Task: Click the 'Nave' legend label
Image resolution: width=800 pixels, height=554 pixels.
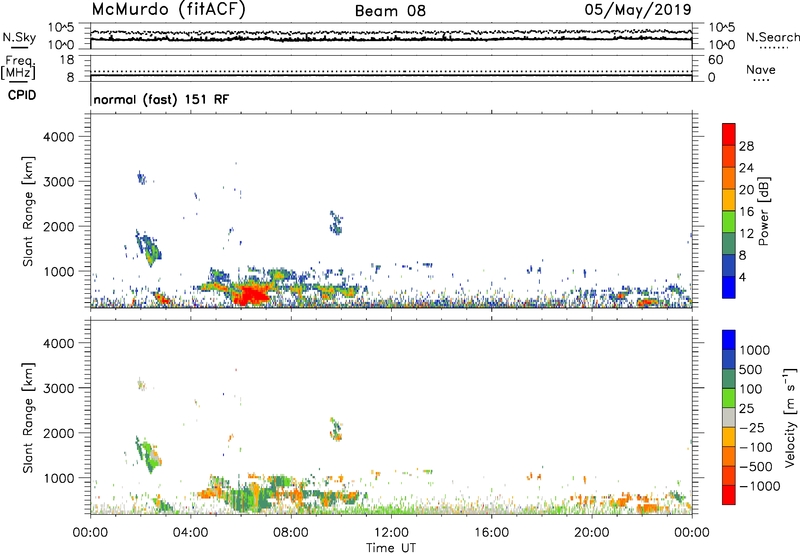Action: click(760, 70)
